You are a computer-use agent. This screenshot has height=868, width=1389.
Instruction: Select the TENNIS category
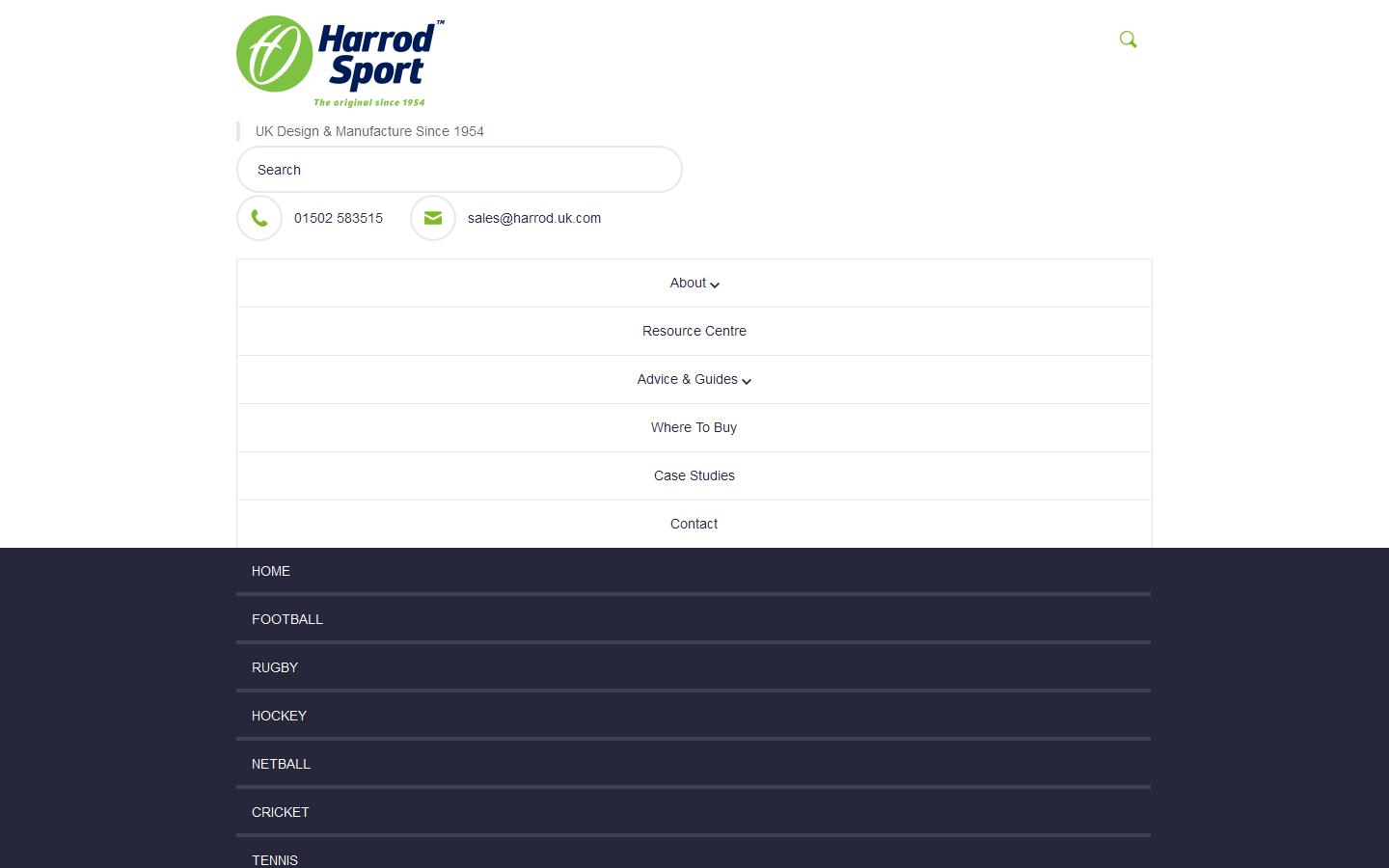tap(275, 859)
